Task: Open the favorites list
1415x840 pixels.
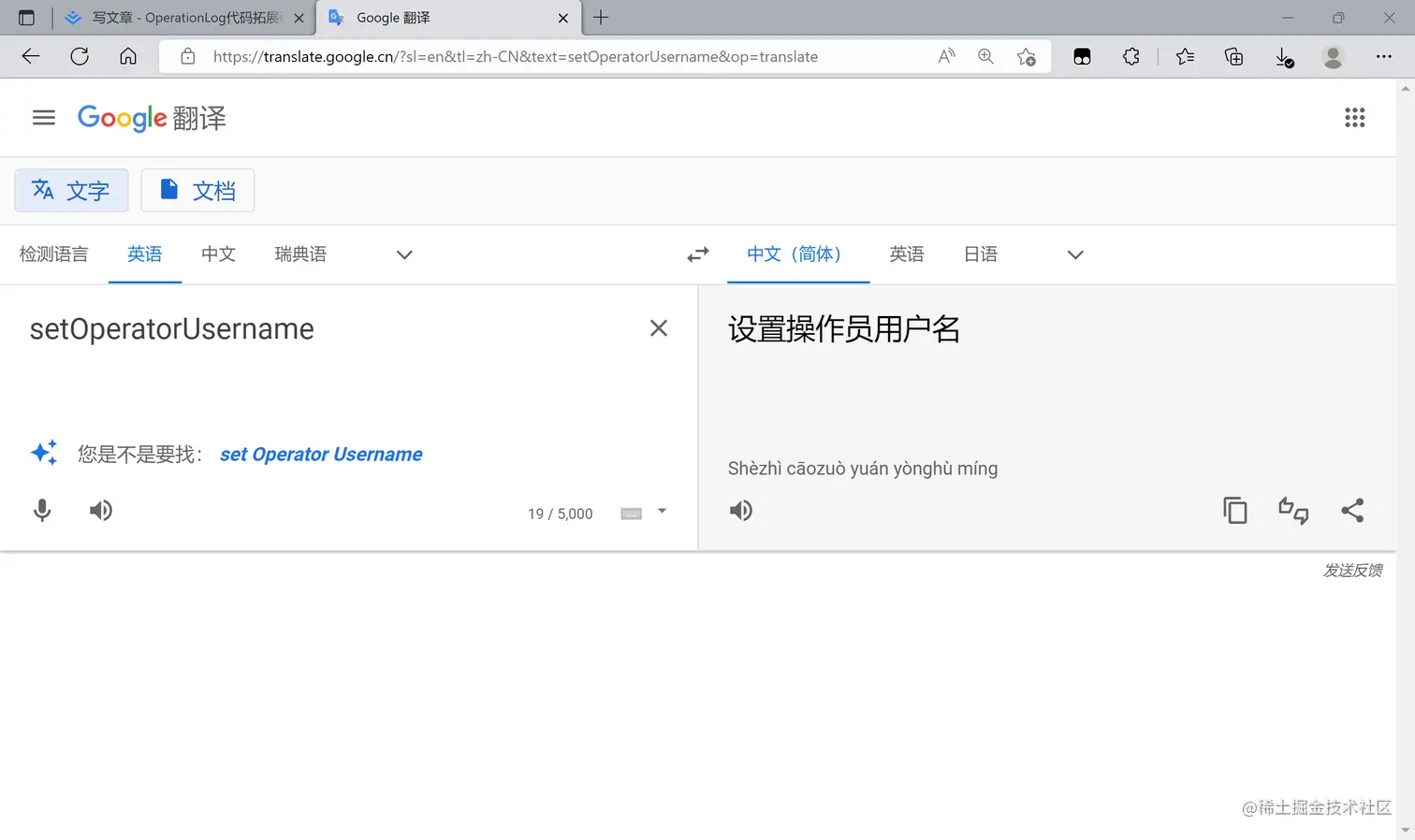Action: (1185, 57)
